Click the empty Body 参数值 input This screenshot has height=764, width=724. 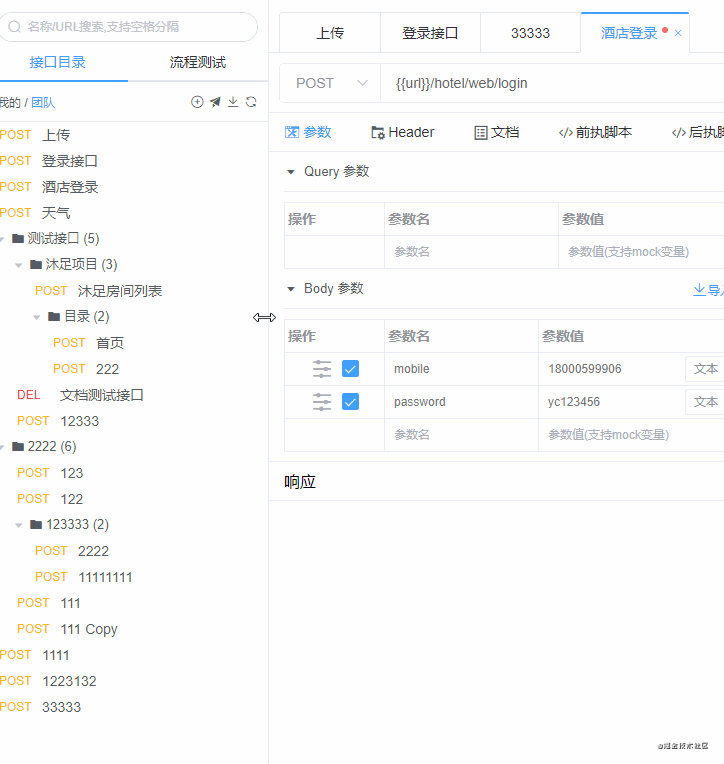pyautogui.click(x=631, y=435)
